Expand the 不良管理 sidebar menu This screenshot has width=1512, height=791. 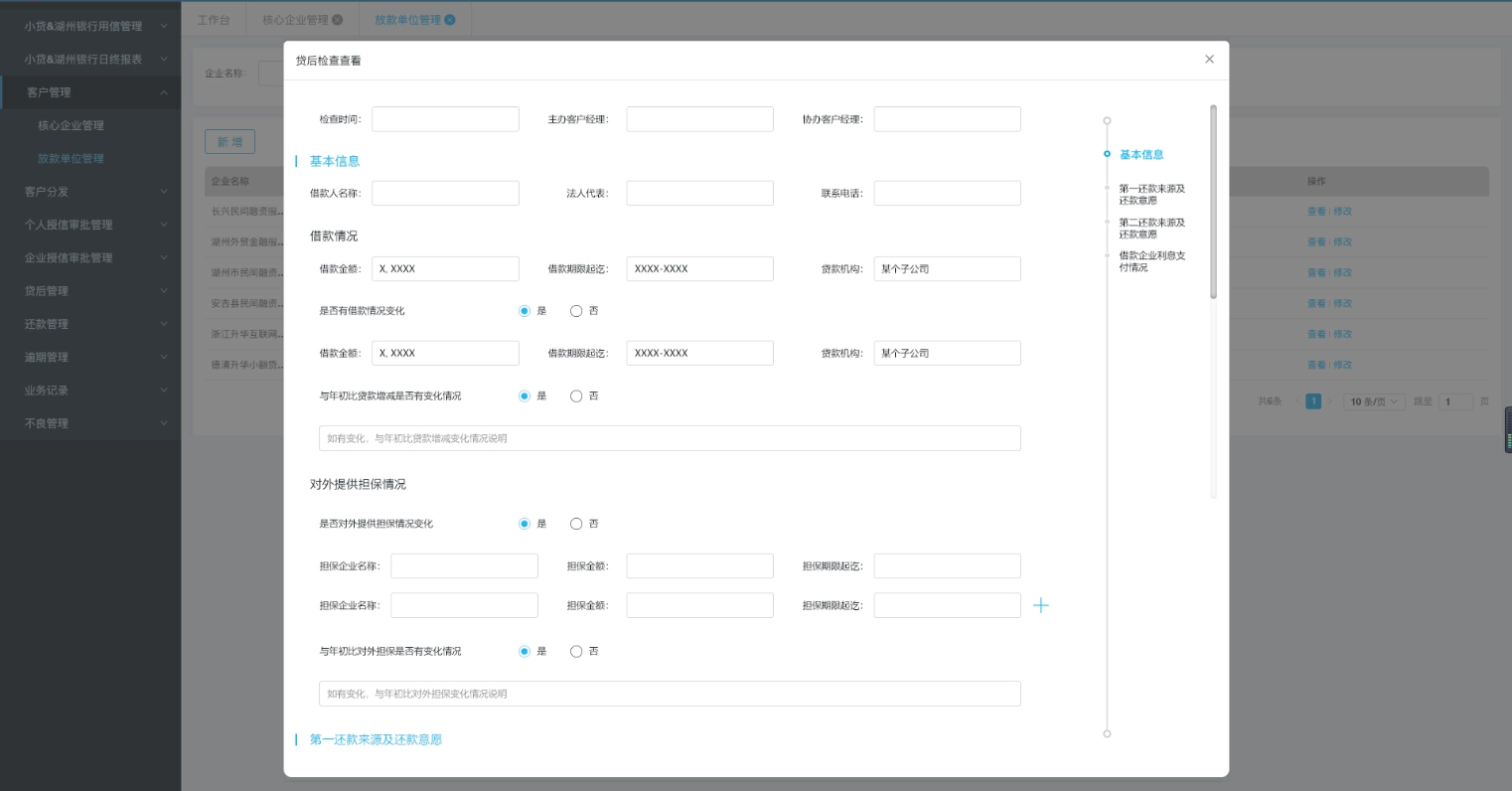[90, 423]
